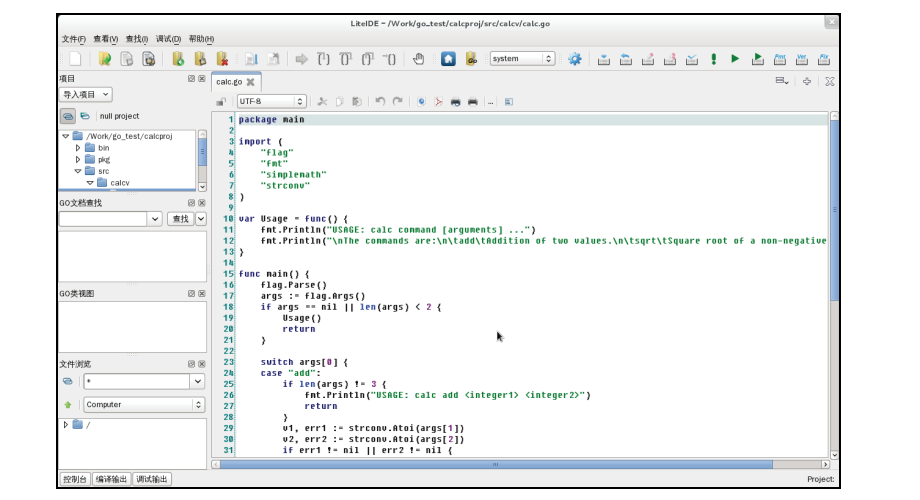Click the Fix toolbar icon
This screenshot has height=500, width=920.
point(824,59)
